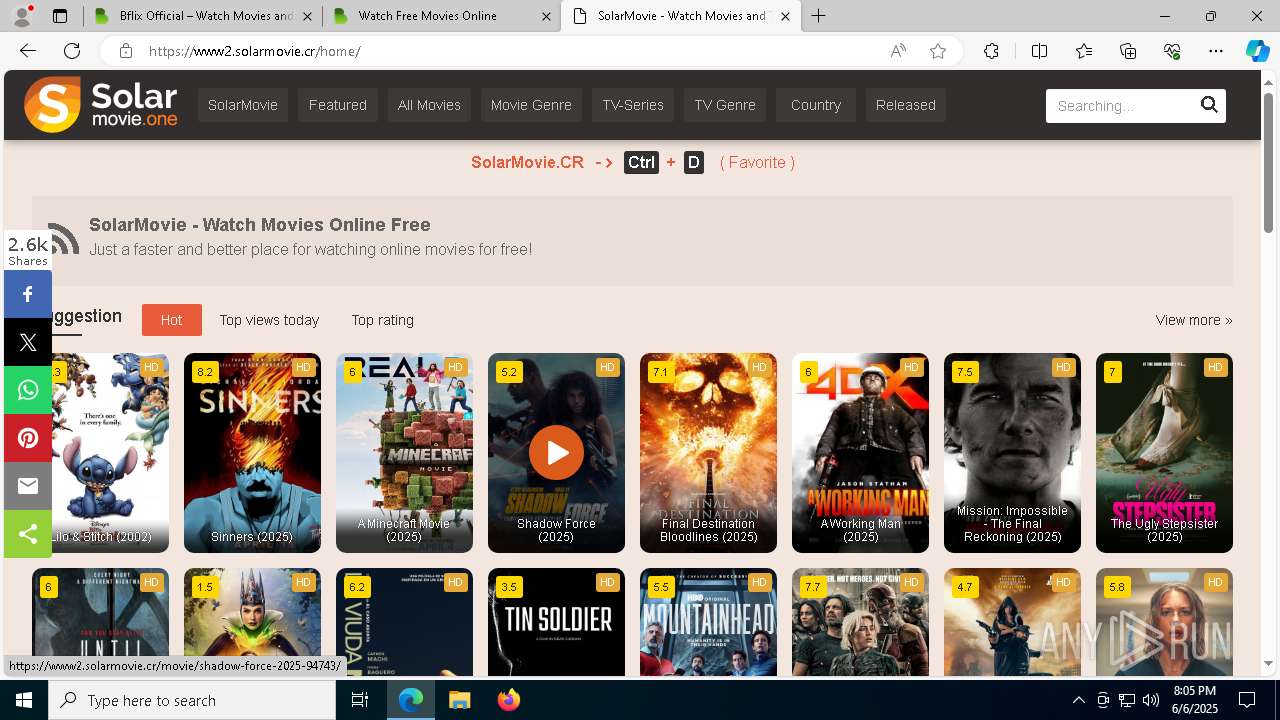Expand TV Genre menu
Viewport: 1280px width, 720px height.
725,105
